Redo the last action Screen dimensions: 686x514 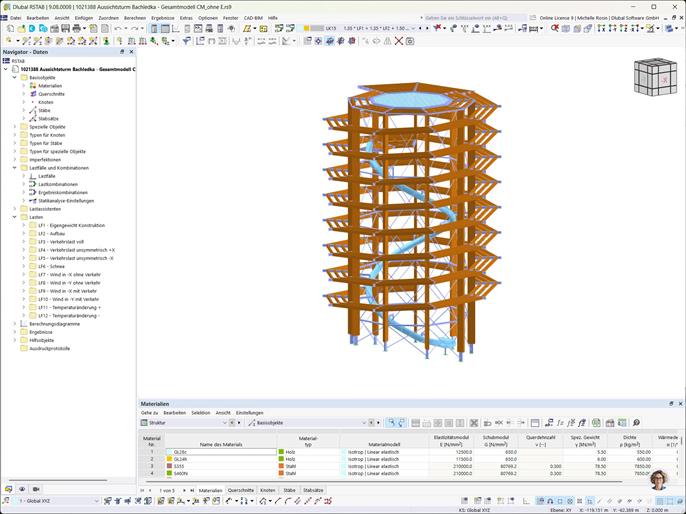click(134, 28)
